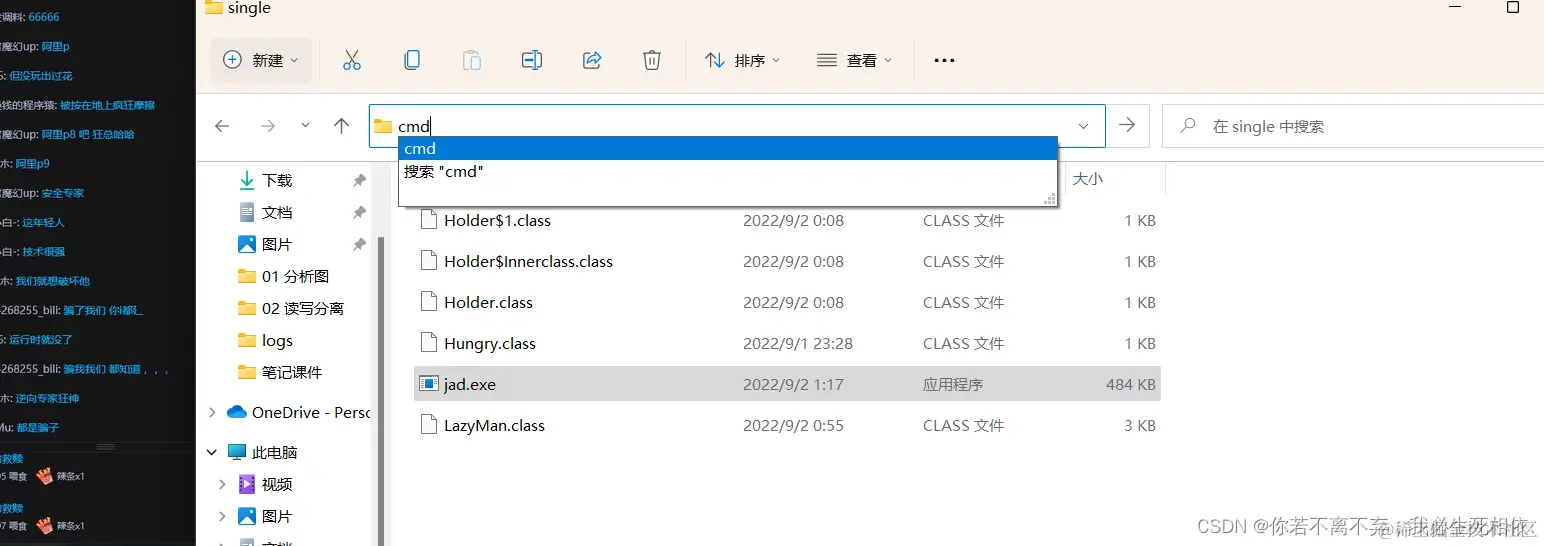Click the New (新建) button

[x=261, y=60]
